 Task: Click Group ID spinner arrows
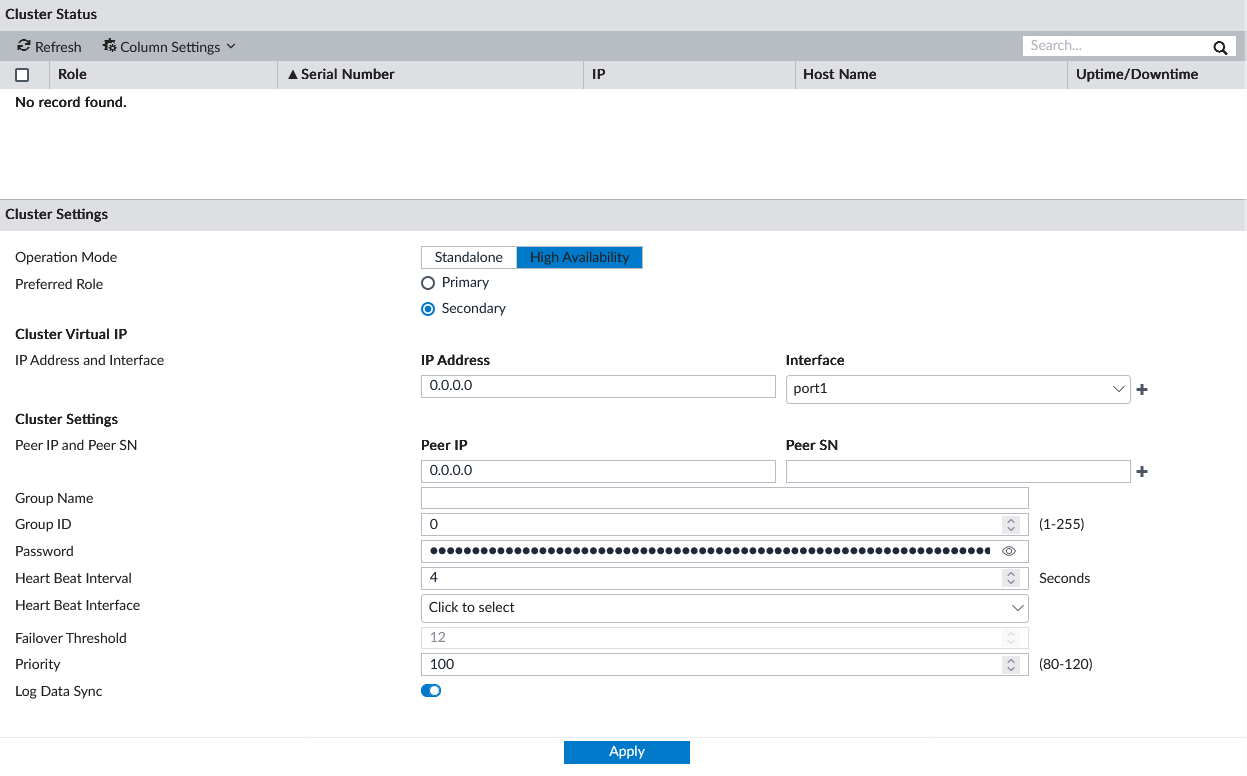(1011, 525)
